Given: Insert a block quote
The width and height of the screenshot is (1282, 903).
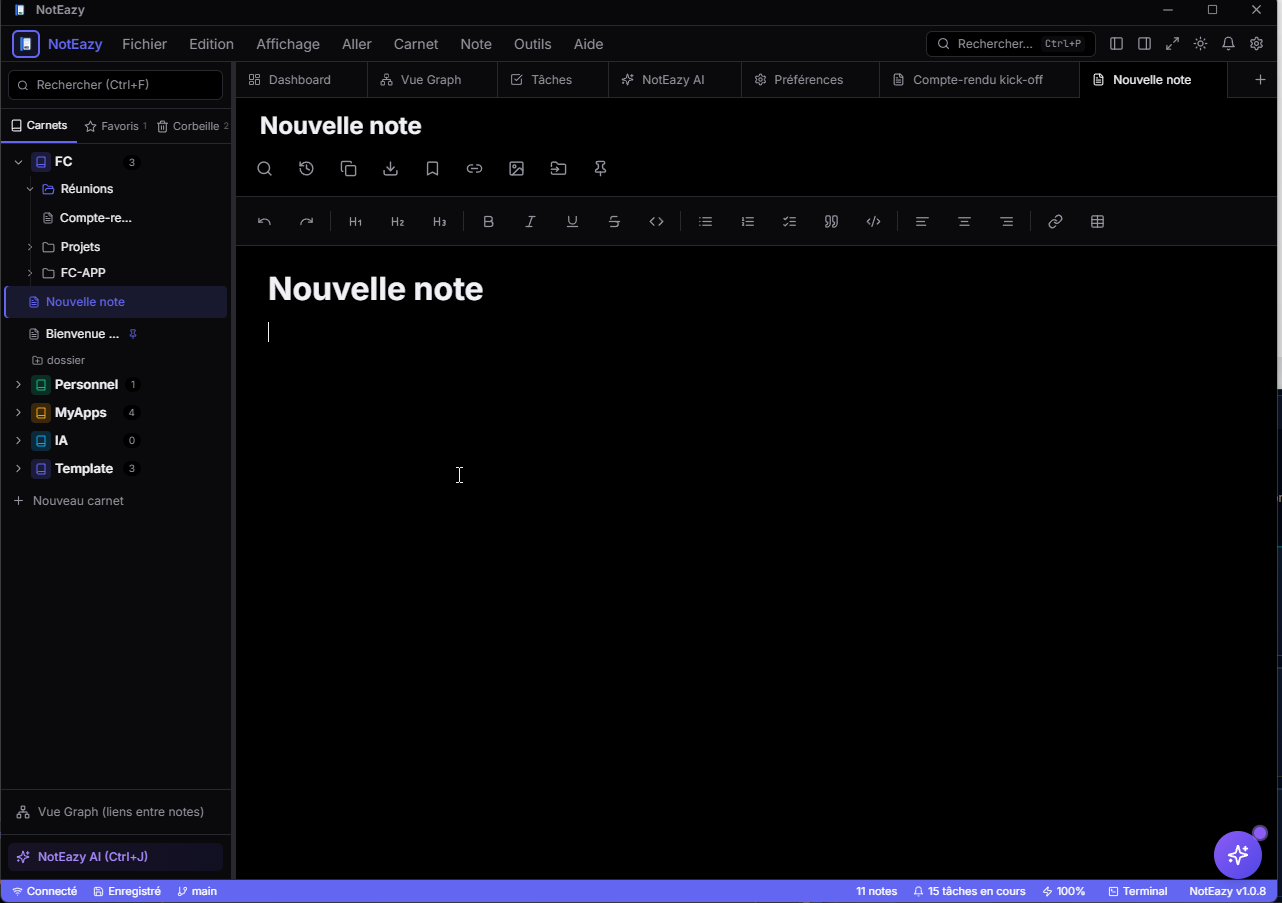Looking at the screenshot, I should [831, 222].
